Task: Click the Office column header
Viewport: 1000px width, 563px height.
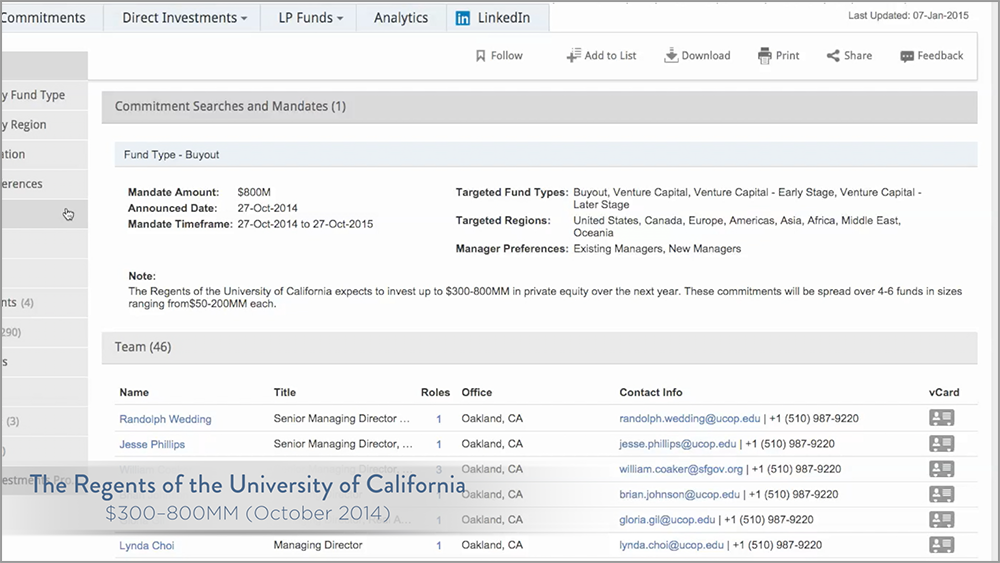Action: point(476,393)
